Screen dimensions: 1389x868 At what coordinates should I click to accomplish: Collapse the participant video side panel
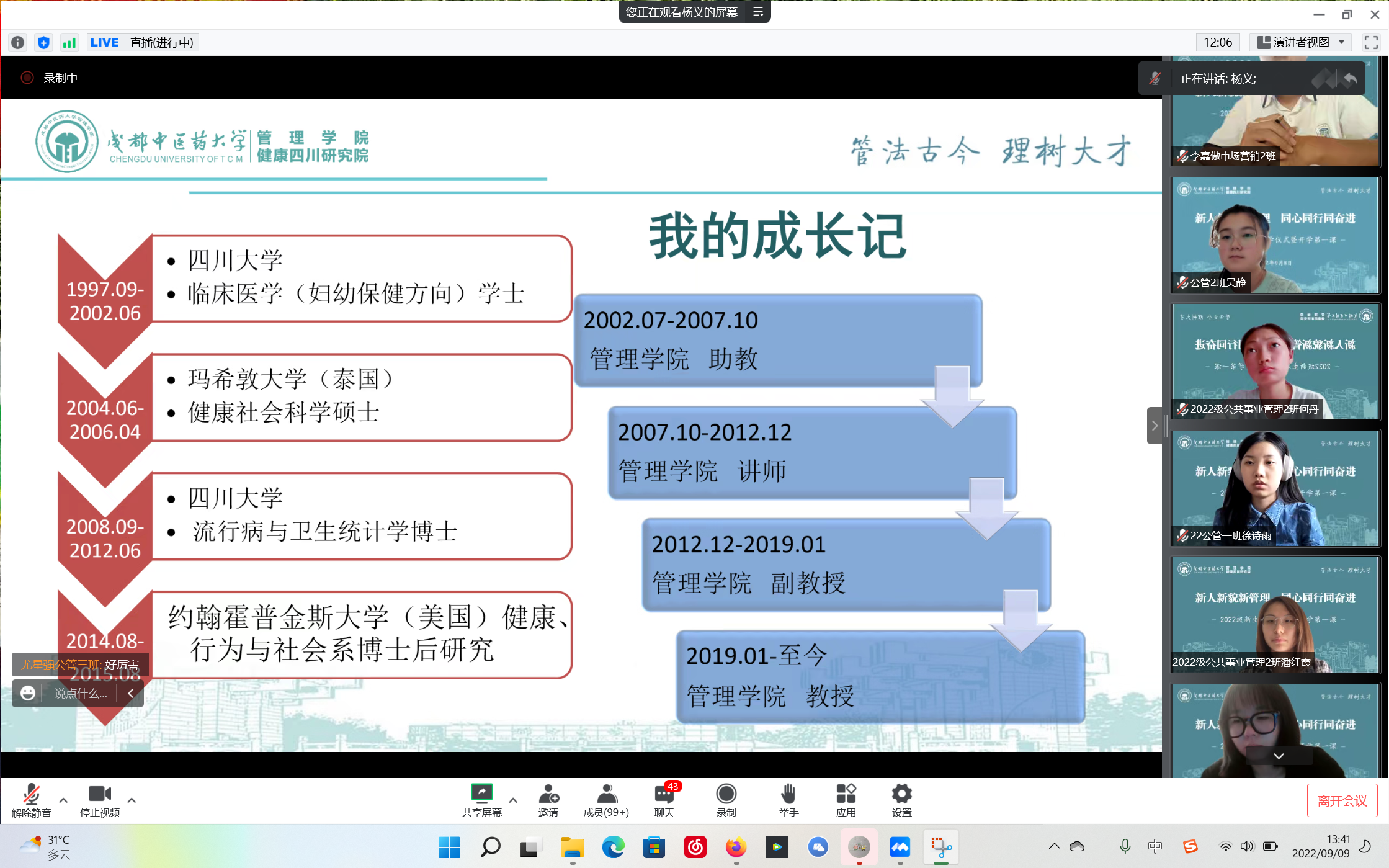[x=1155, y=426]
